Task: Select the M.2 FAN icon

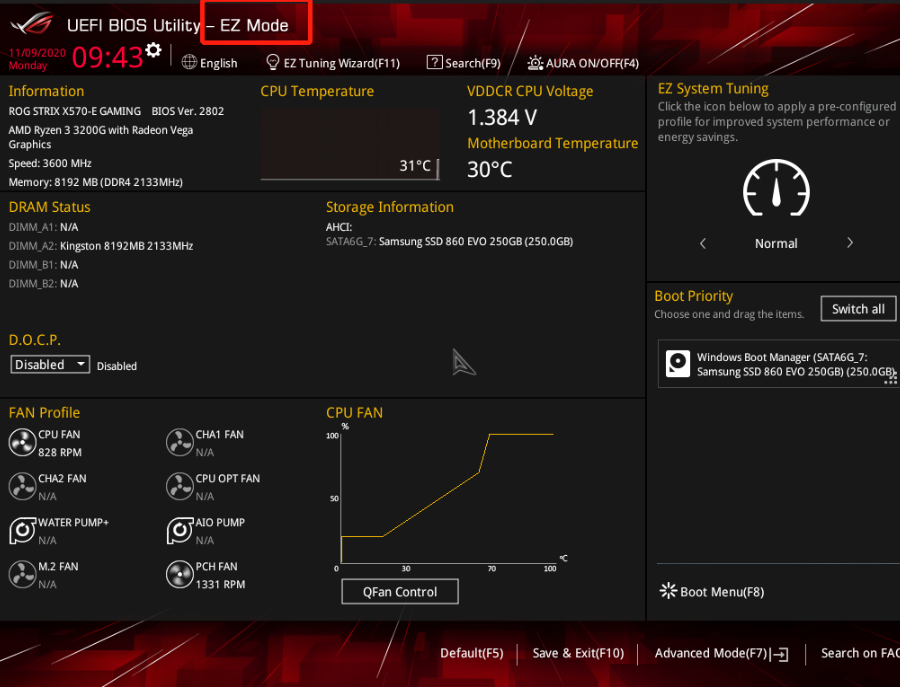Action: point(22,575)
